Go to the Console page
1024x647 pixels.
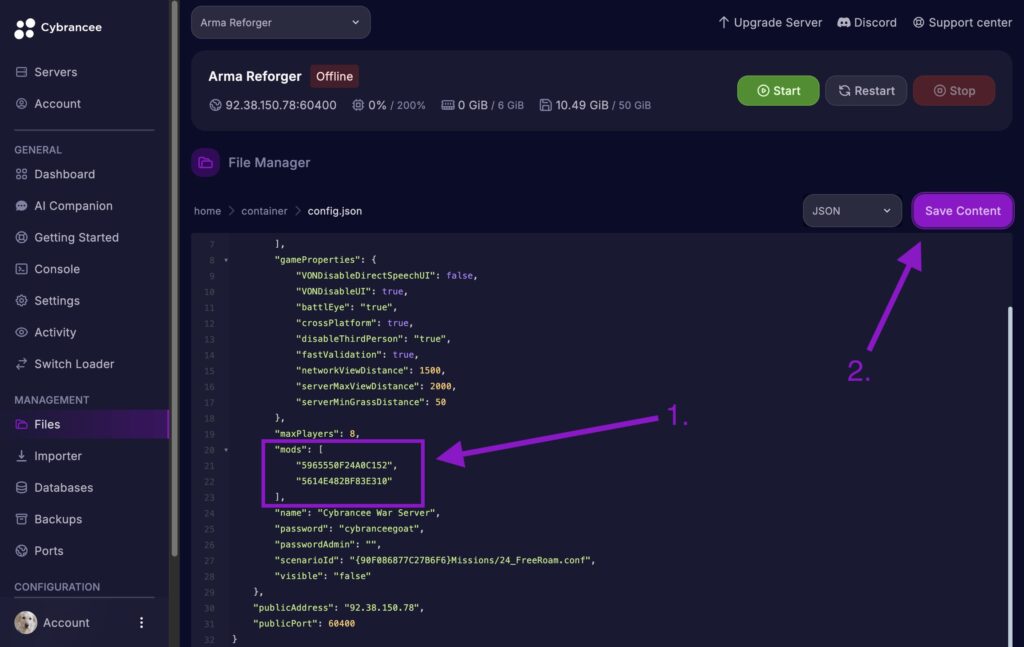coord(57,269)
